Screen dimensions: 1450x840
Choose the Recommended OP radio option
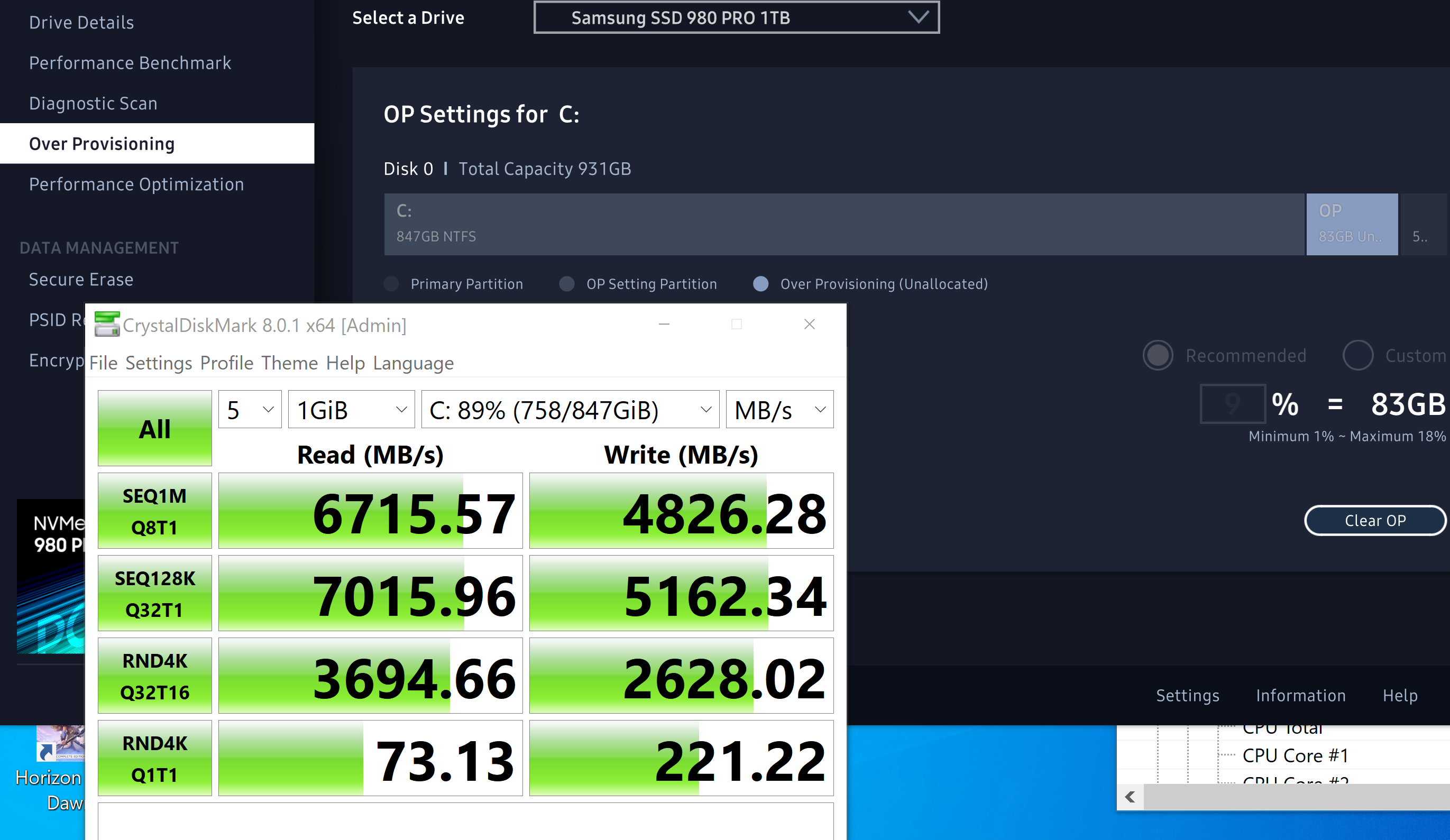coord(1158,356)
